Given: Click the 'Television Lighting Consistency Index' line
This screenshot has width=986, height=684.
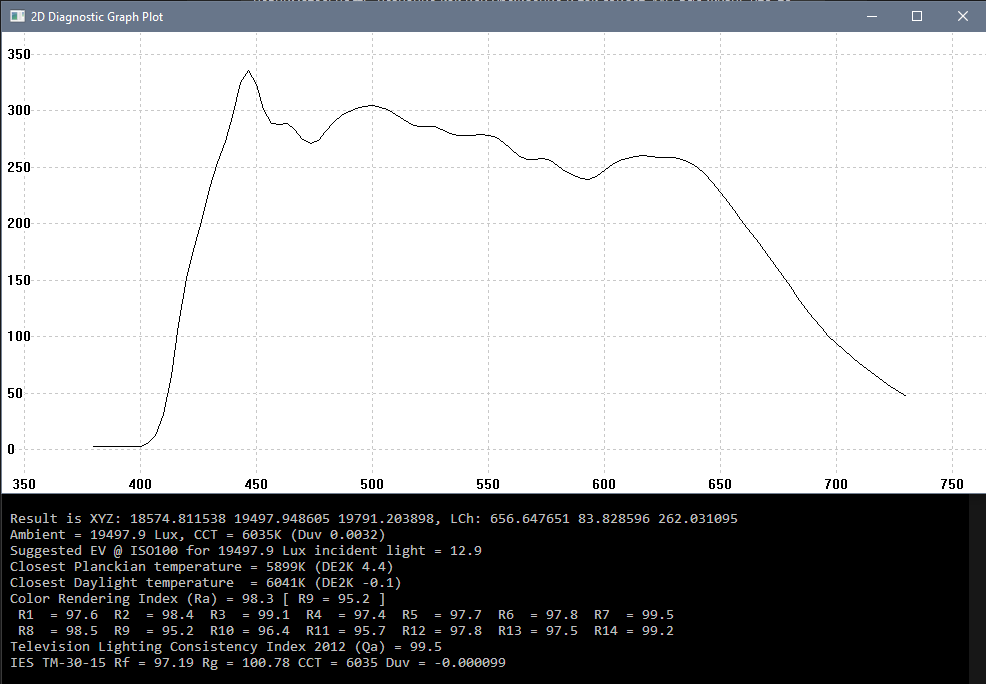Looking at the screenshot, I should coord(226,647).
